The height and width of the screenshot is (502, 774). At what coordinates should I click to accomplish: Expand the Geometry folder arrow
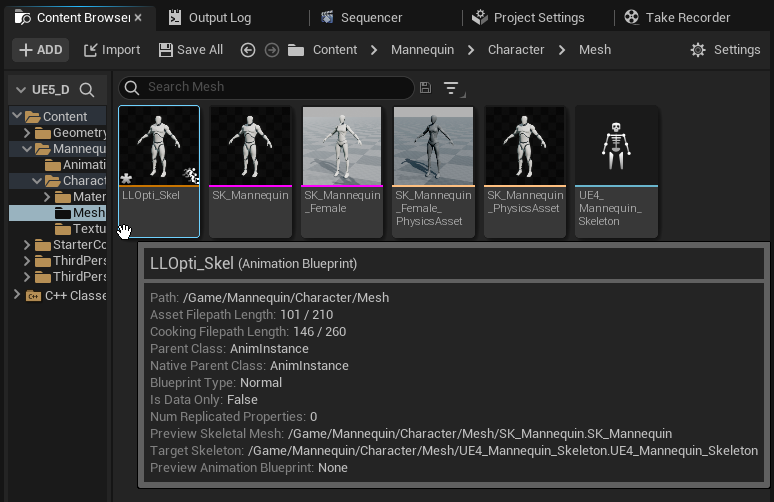click(28, 133)
